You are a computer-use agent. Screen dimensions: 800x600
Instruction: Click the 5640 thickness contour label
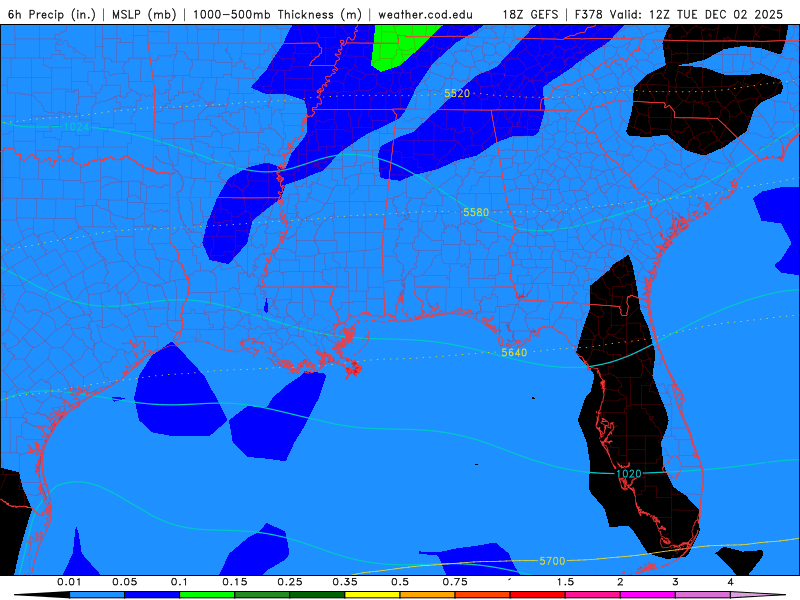514,353
